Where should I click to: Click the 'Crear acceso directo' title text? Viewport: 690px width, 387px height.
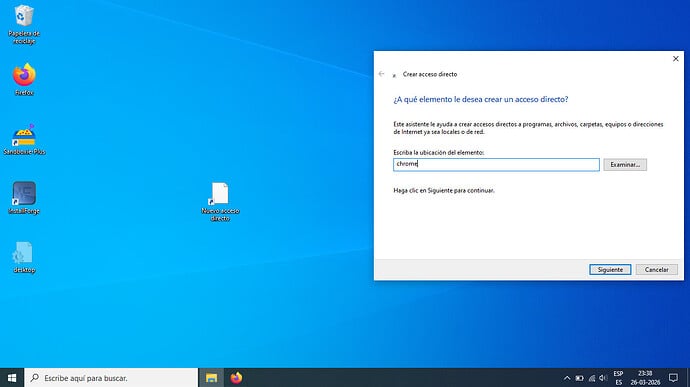[430, 74]
